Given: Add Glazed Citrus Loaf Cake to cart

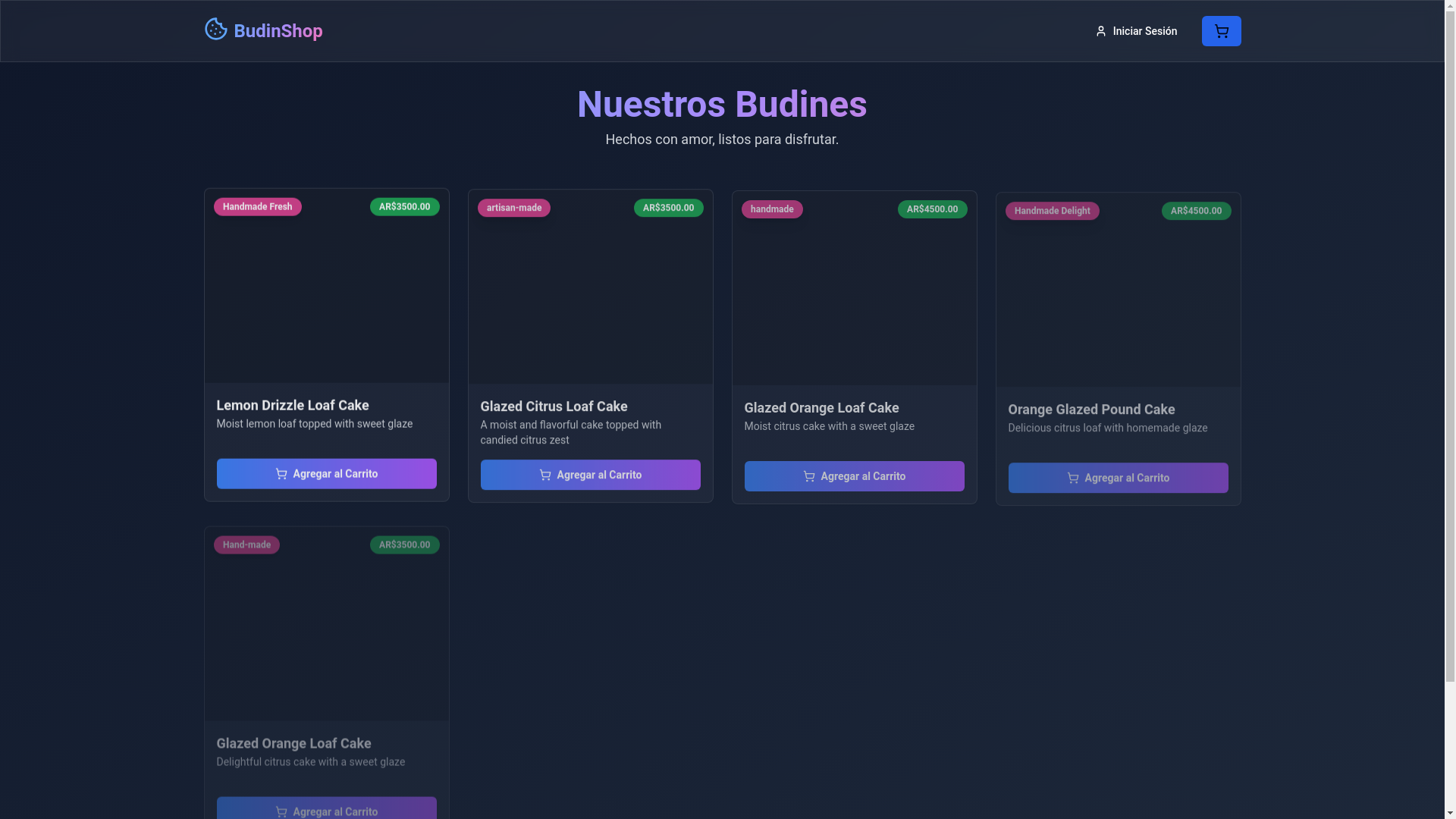Looking at the screenshot, I should click(x=590, y=475).
